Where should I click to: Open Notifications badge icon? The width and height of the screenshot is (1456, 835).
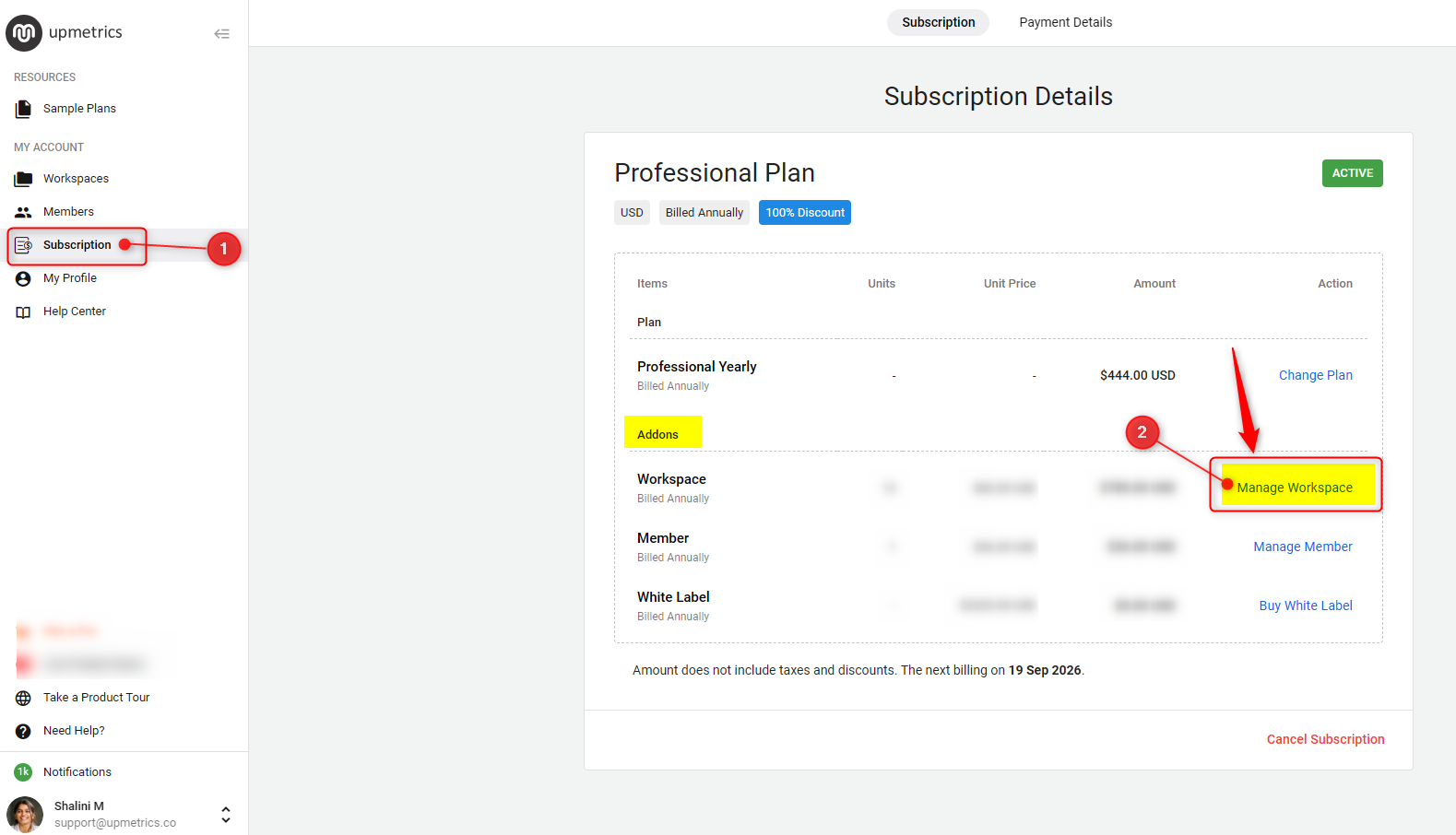click(23, 772)
